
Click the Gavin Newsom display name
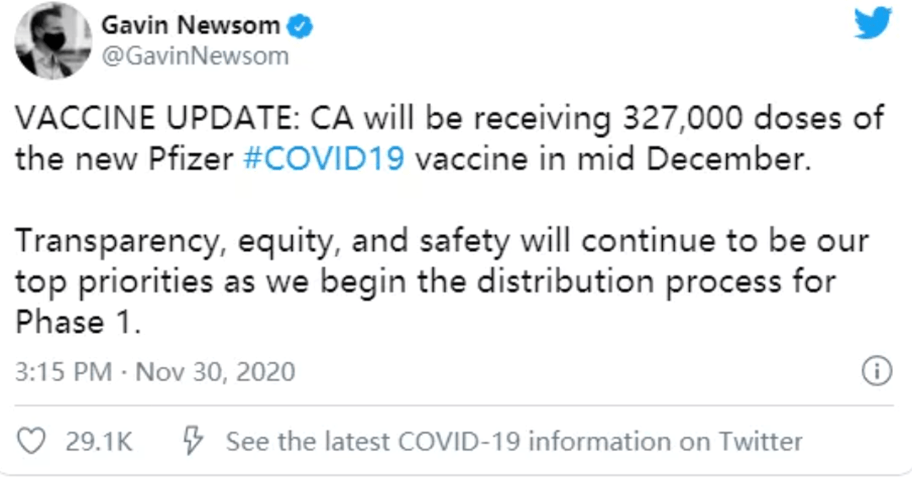tap(193, 26)
